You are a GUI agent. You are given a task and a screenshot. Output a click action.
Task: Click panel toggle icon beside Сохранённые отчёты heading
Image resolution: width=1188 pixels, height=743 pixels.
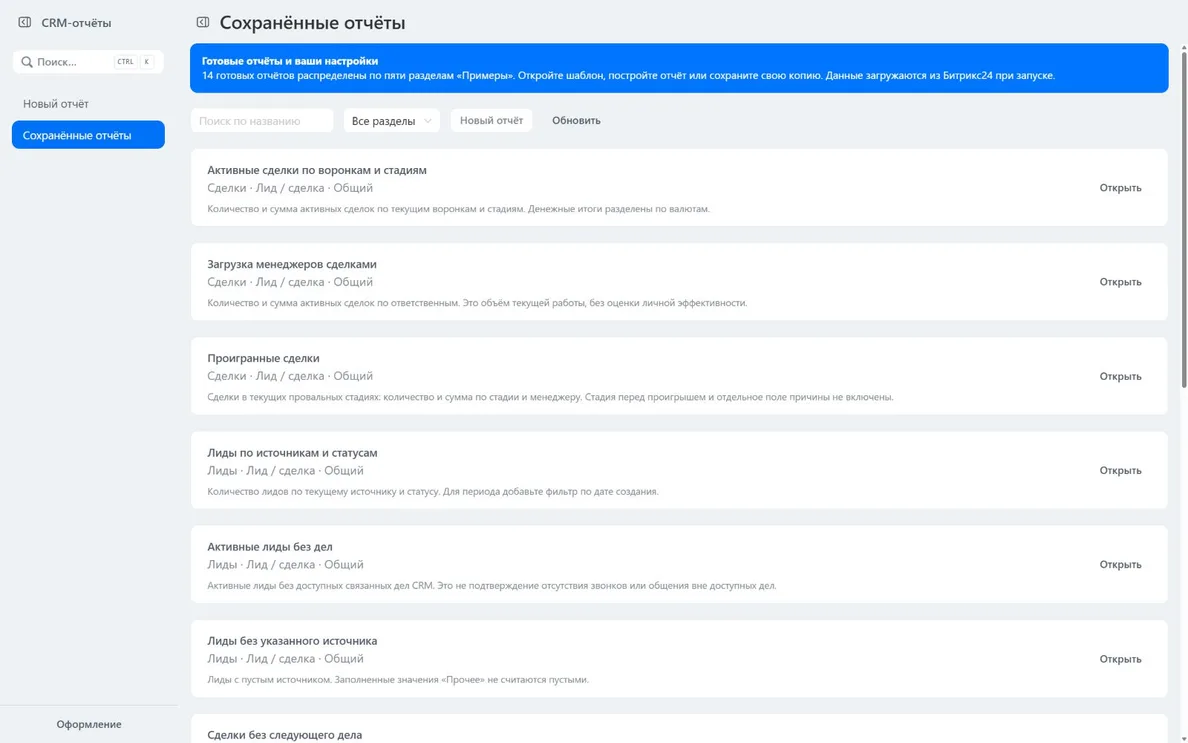[x=203, y=22]
